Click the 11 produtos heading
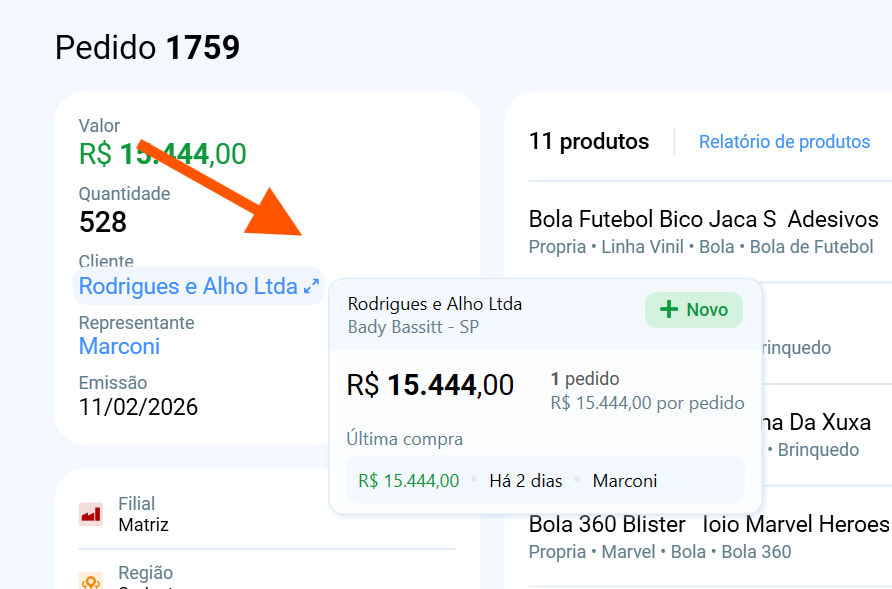Screen dimensions: 892x589 (589, 142)
